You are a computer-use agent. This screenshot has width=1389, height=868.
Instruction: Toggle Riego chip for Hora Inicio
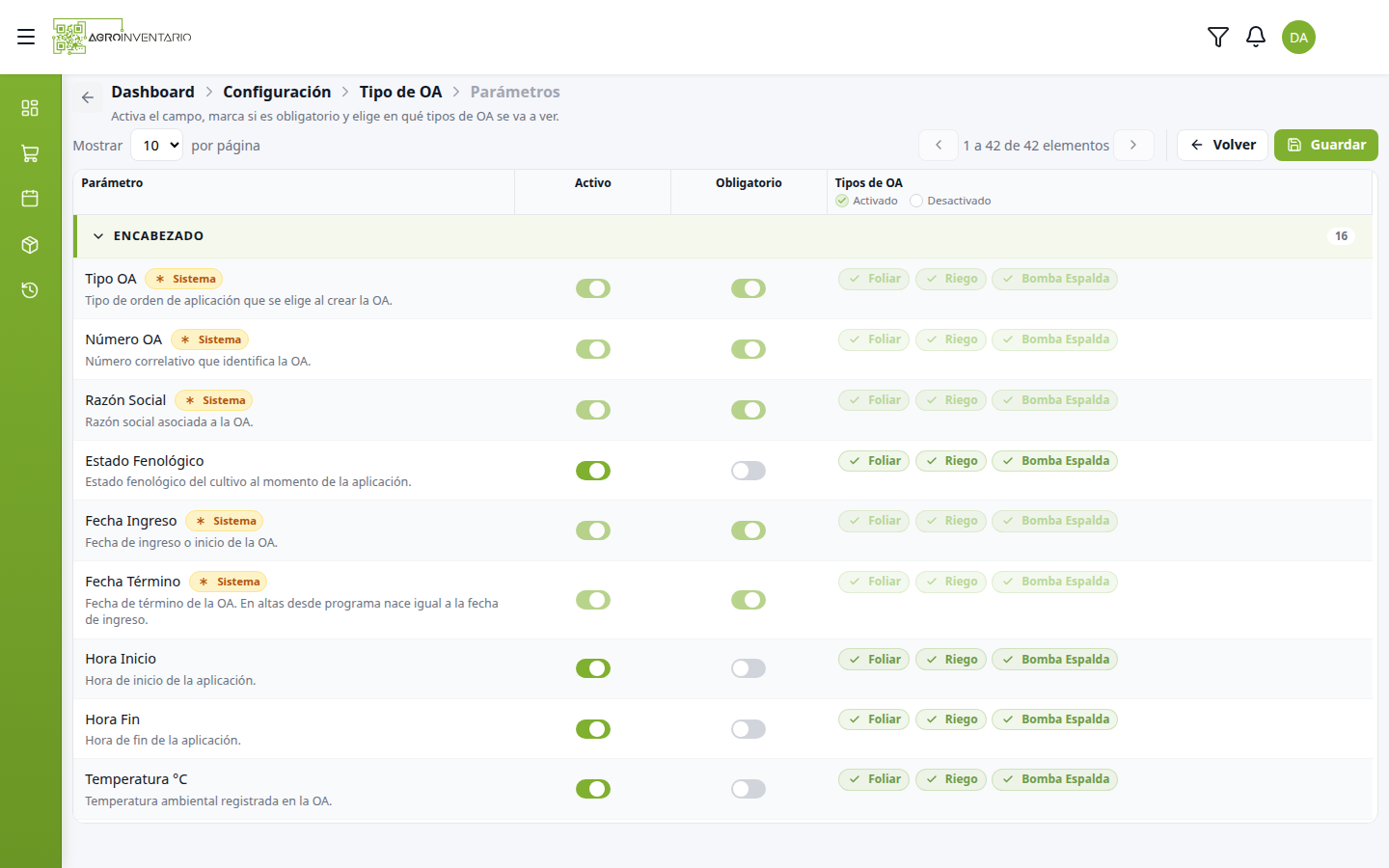pos(951,660)
